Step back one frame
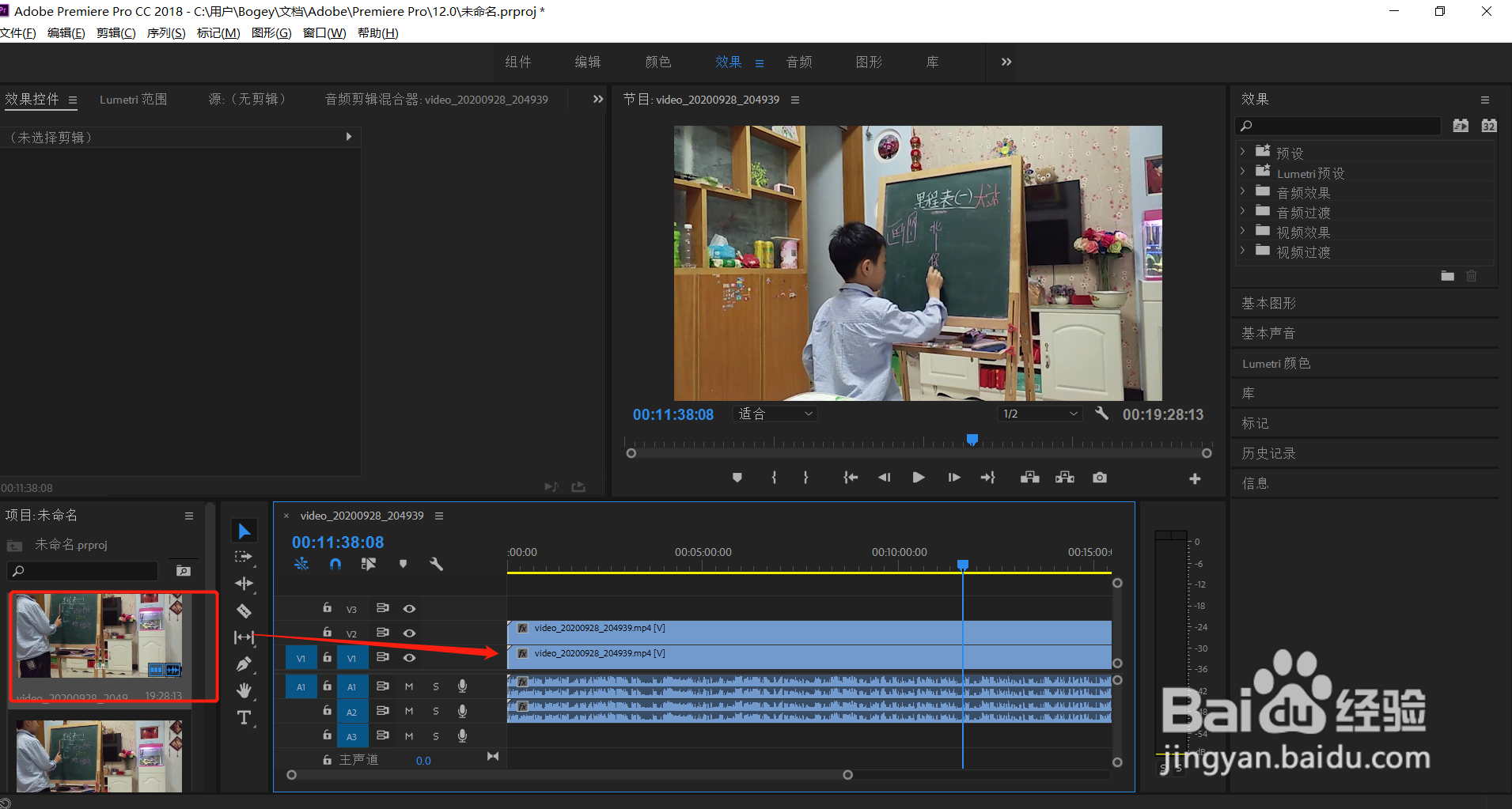The image size is (1512, 809). (x=885, y=478)
